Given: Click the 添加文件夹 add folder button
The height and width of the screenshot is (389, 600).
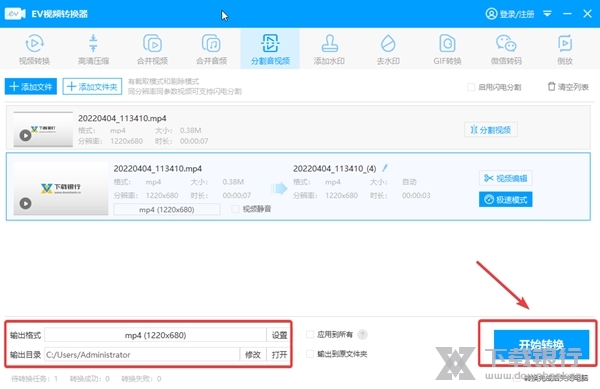Looking at the screenshot, I should (x=92, y=86).
